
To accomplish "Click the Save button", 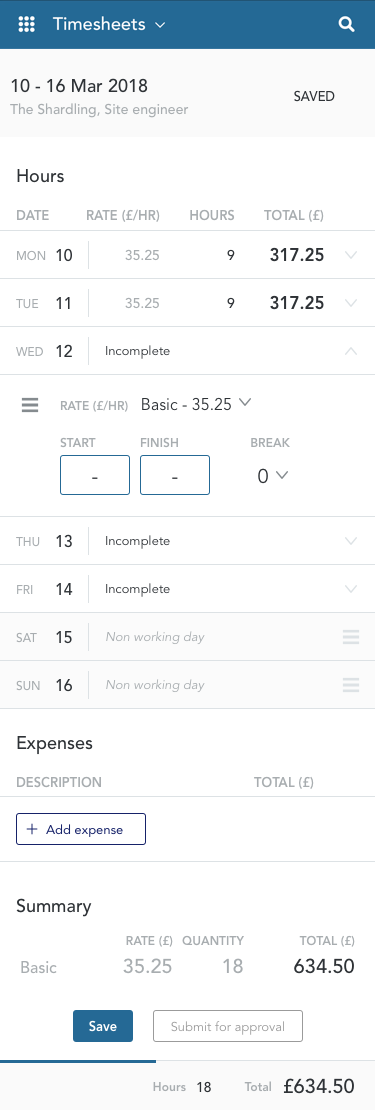I will coord(103,1026).
